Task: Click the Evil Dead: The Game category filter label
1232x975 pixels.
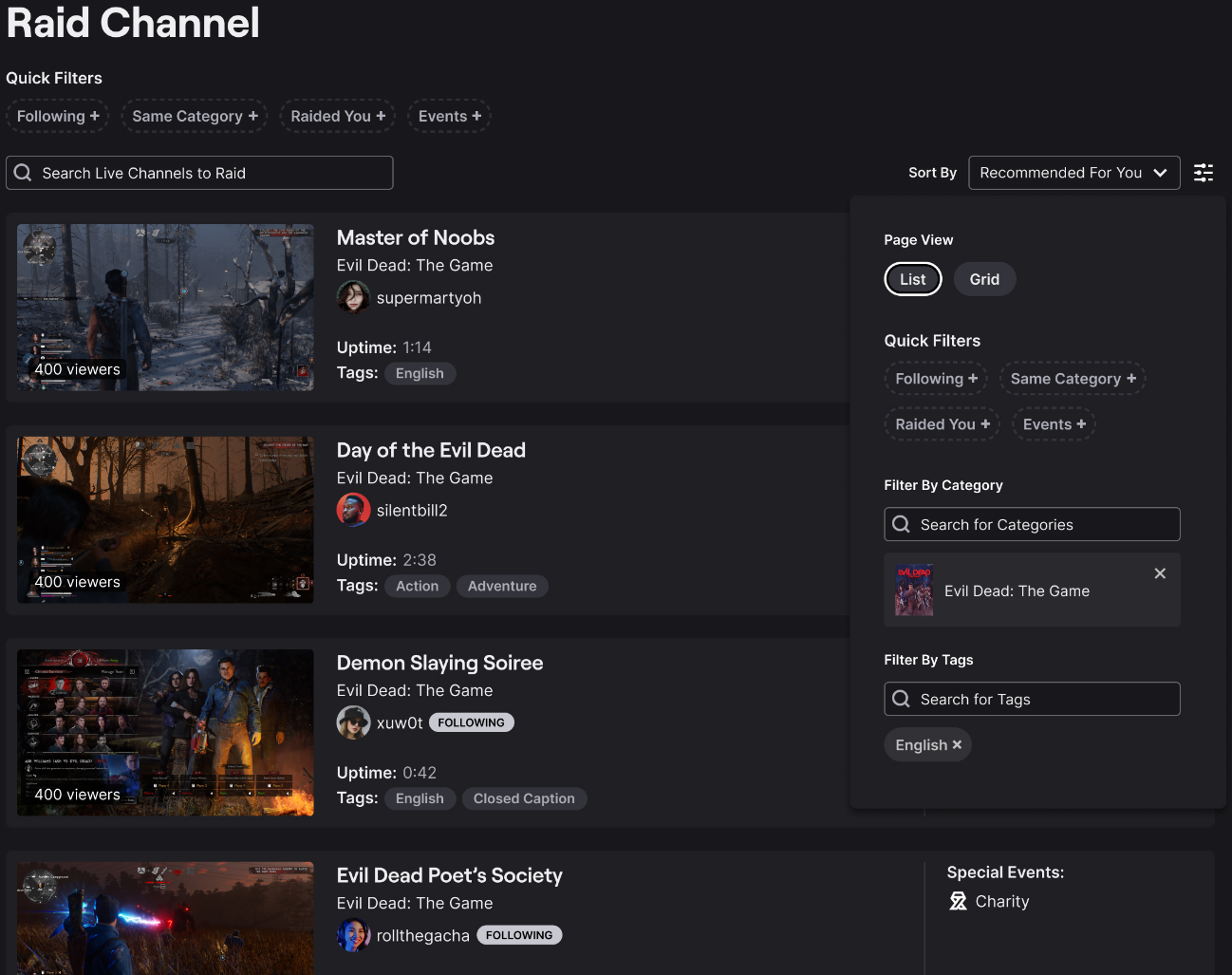Action: (x=1017, y=591)
